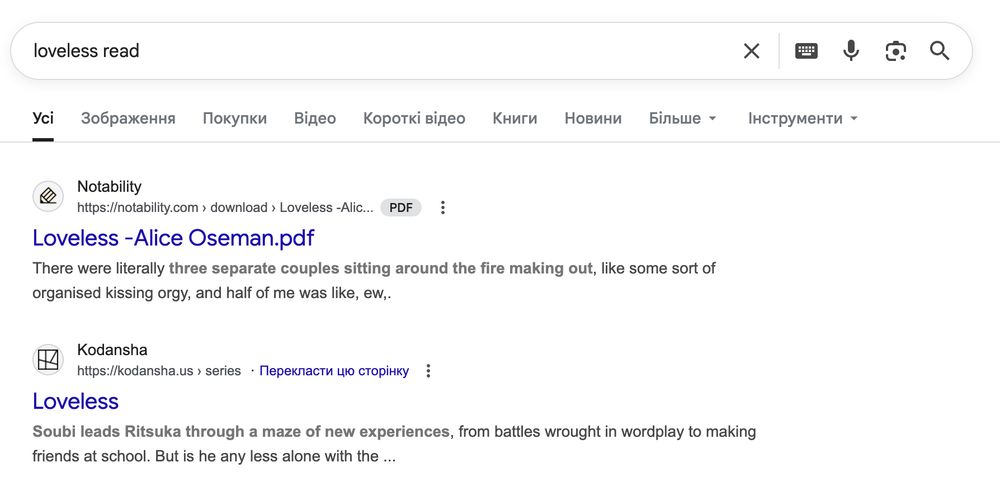Click the kodansha.us URL breadcrumb
This screenshot has height=500, width=1000.
click(159, 371)
